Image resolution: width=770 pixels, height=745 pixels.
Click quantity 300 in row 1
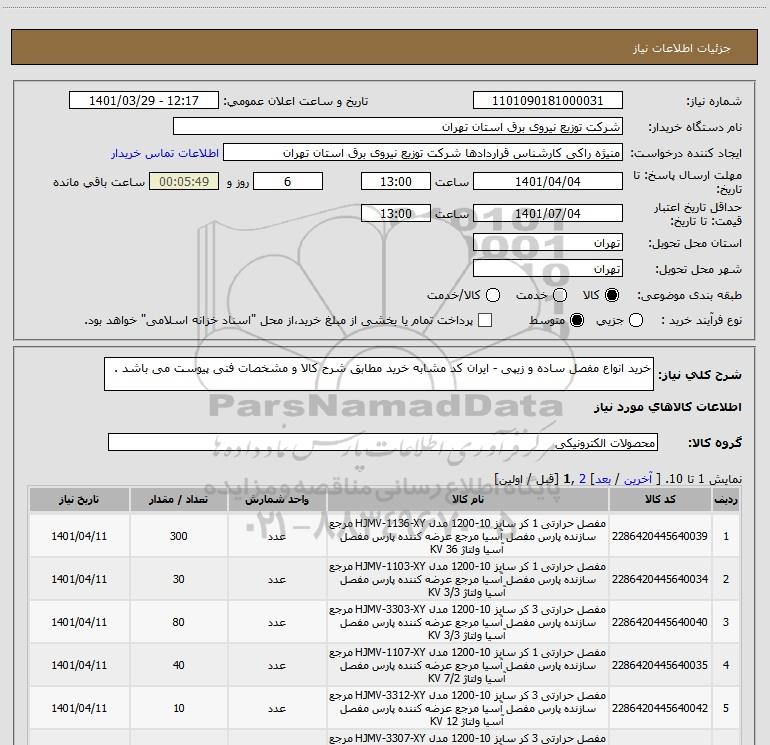click(x=178, y=536)
